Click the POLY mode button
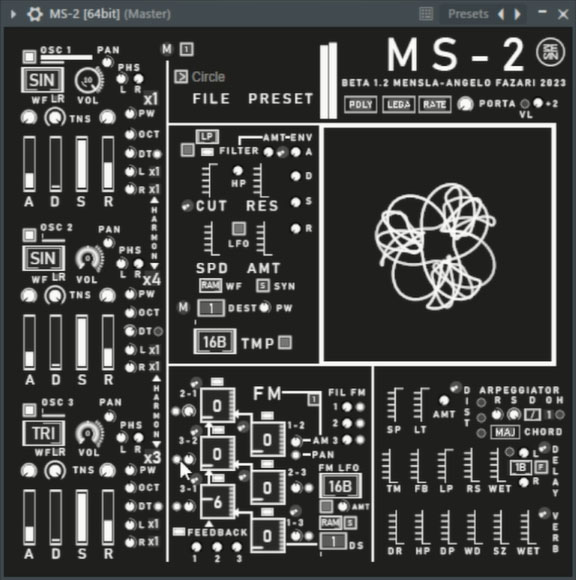 pyautogui.click(x=361, y=105)
